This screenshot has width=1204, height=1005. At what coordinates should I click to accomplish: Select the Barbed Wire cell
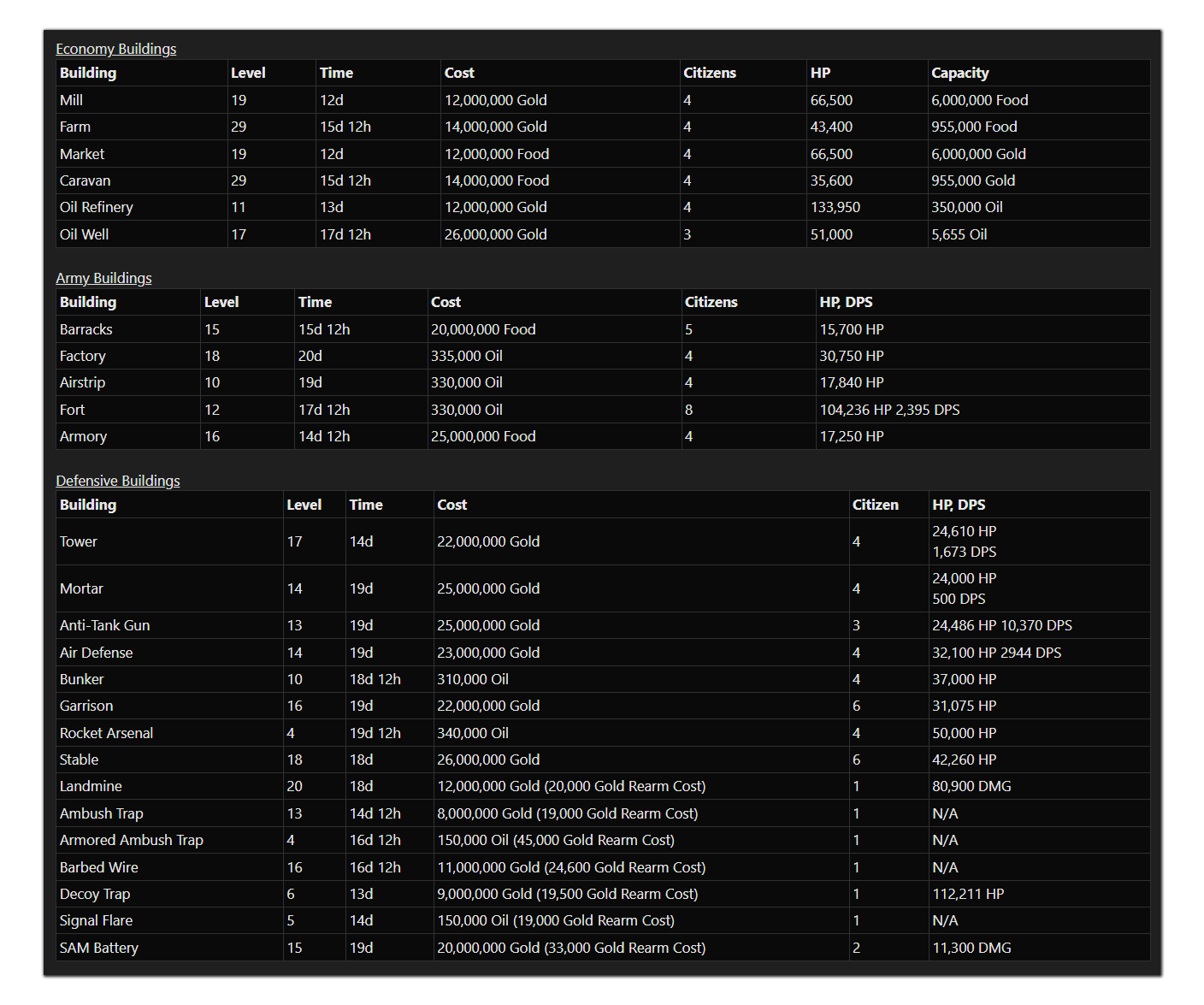click(169, 867)
